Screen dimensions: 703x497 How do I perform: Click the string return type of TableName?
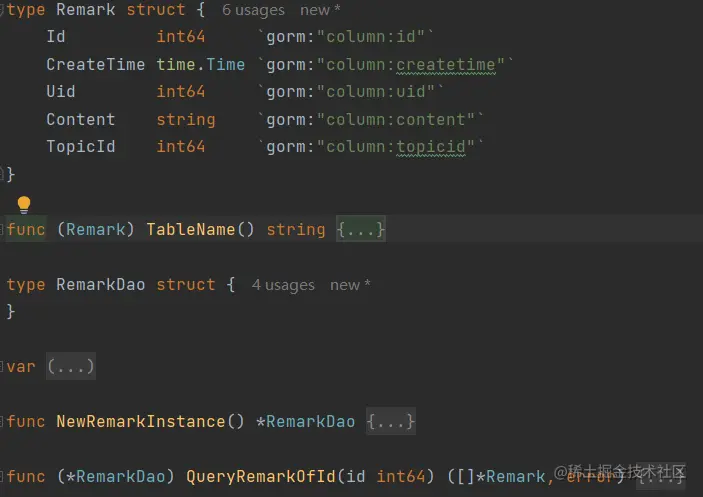pyautogui.click(x=296, y=230)
